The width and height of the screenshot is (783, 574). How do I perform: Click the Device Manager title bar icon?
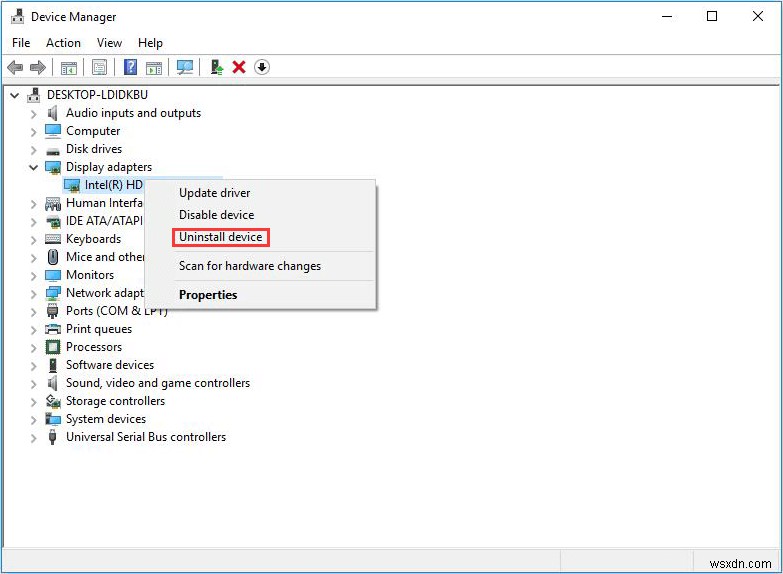[17, 17]
